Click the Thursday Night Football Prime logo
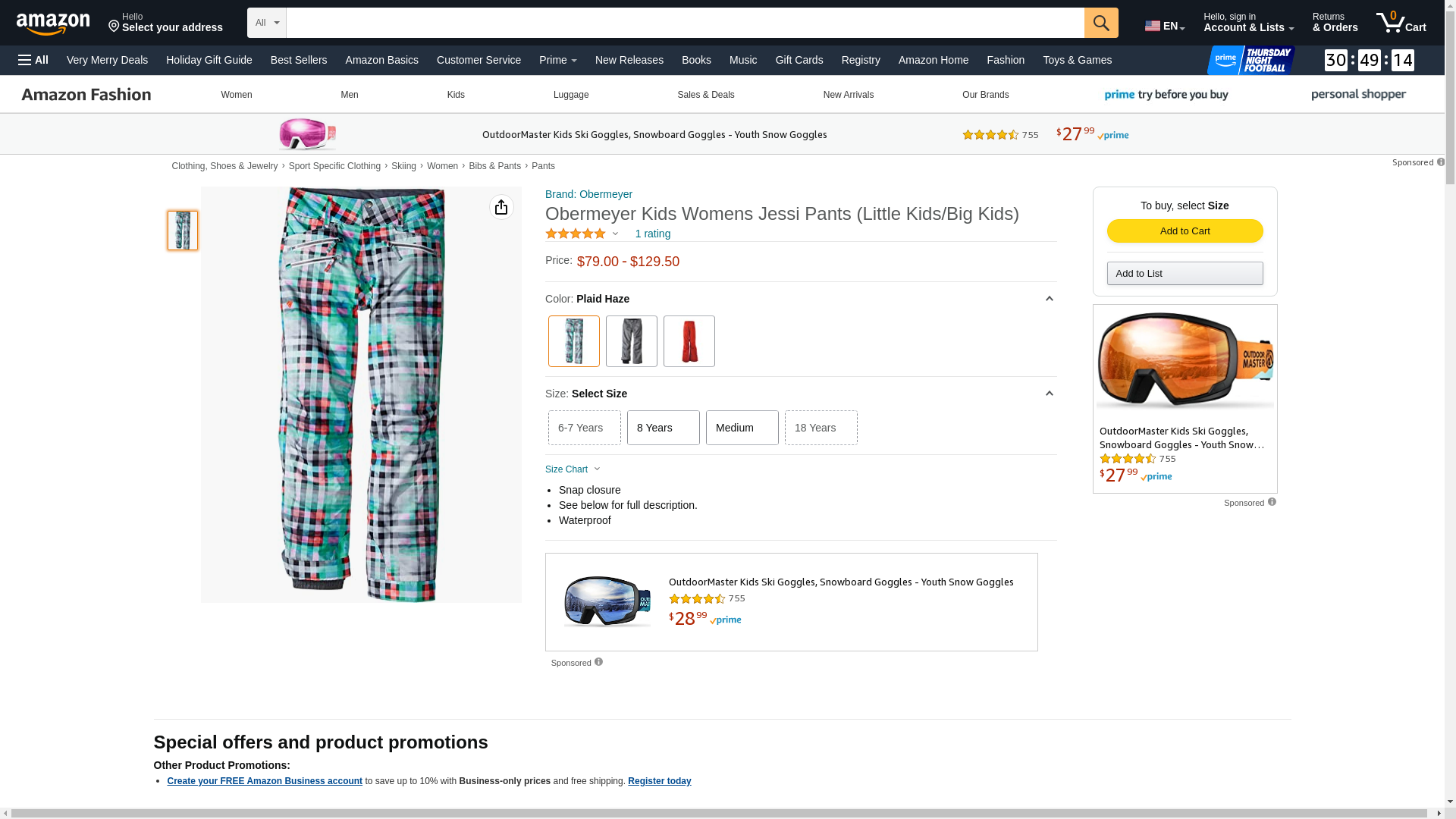Image resolution: width=1456 pixels, height=819 pixels. pyautogui.click(x=1250, y=60)
